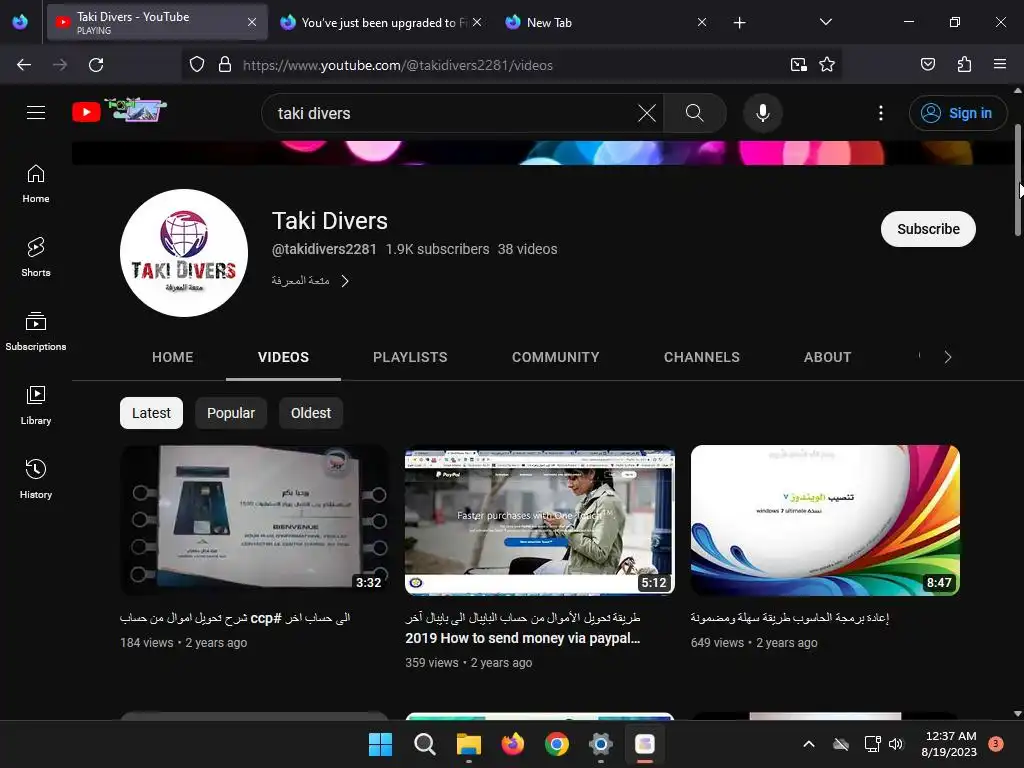
Task: Open PLAYLISTS tab
Action: pyautogui.click(x=410, y=357)
